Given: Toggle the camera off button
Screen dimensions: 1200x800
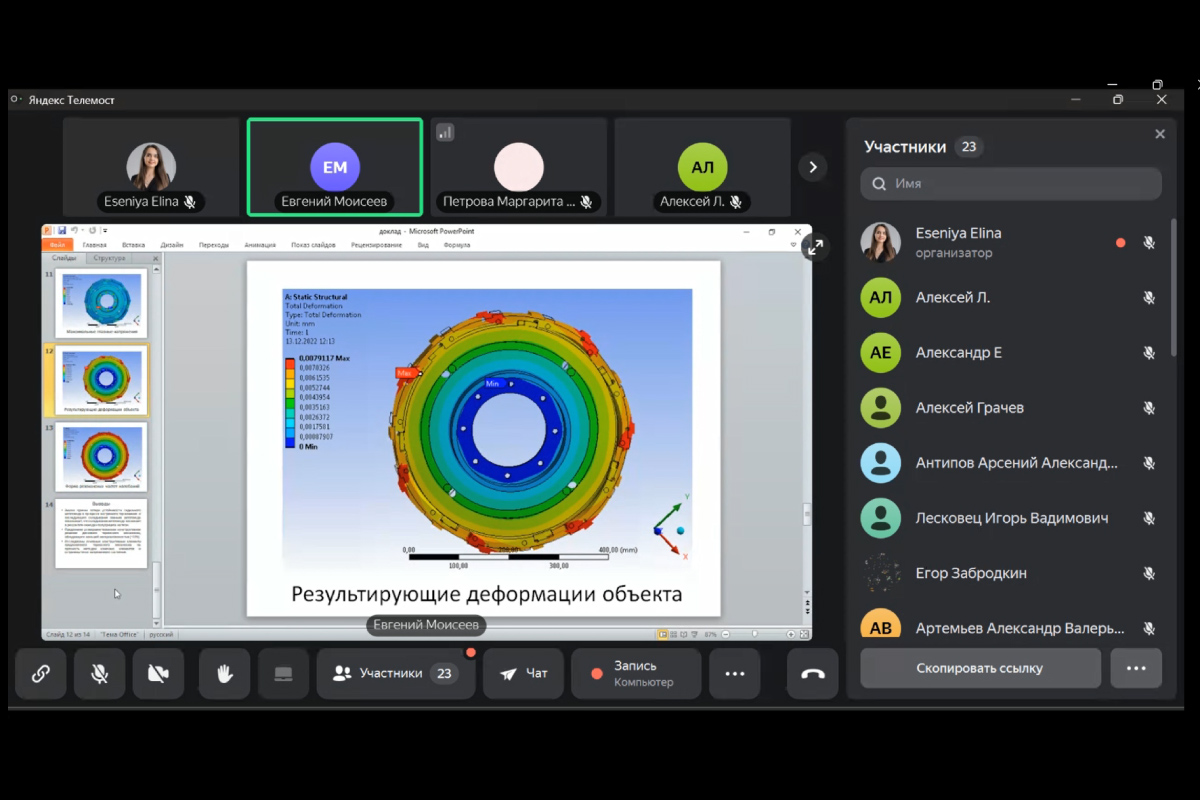Looking at the screenshot, I should tap(158, 673).
